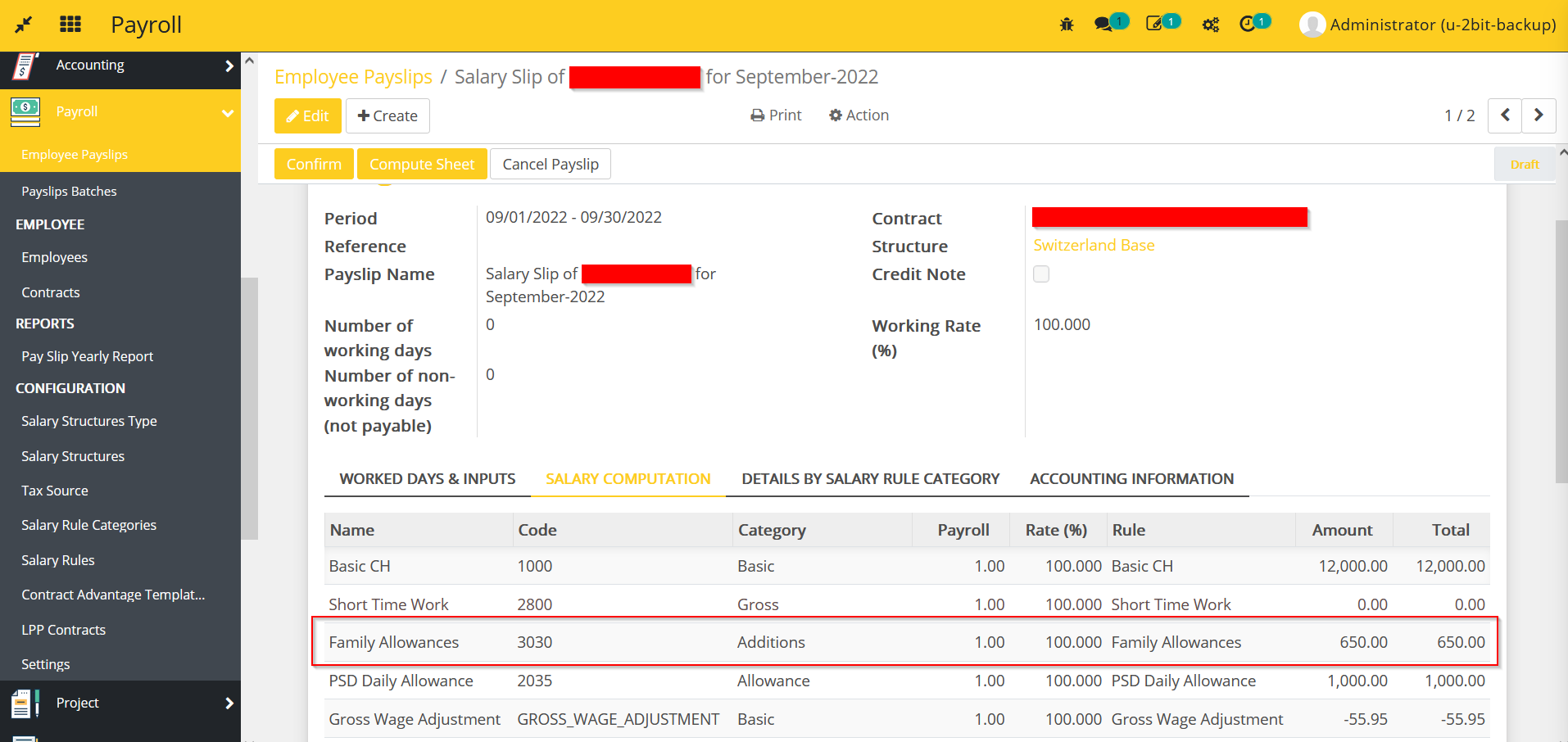Expand the Accounting sidebar chevron
The width and height of the screenshot is (1568, 742).
click(x=229, y=64)
